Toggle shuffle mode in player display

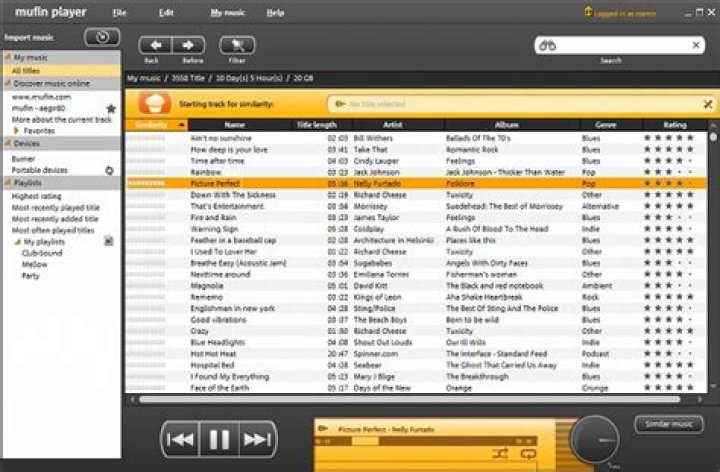(500, 454)
